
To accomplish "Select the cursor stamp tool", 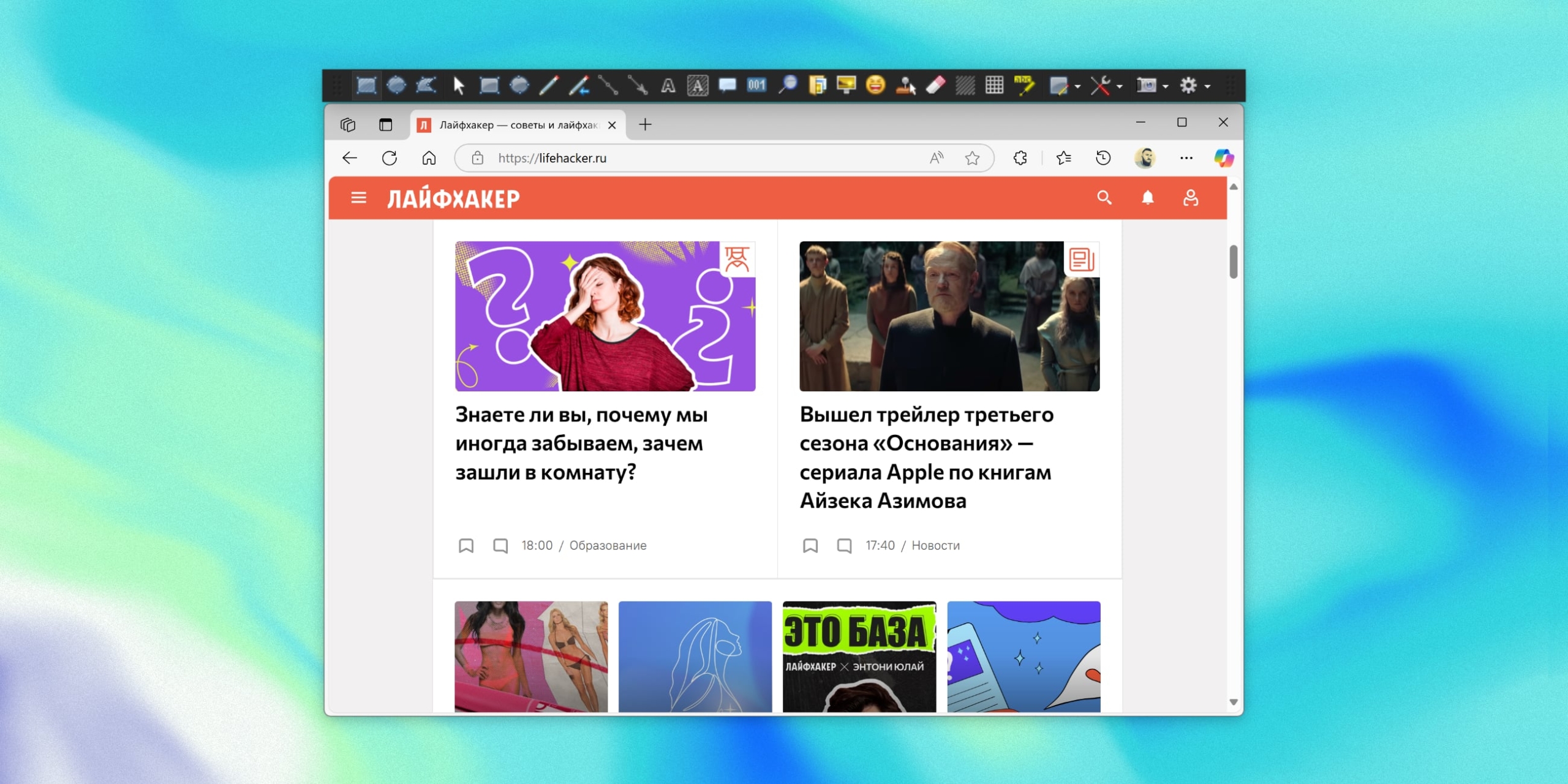I will [906, 85].
